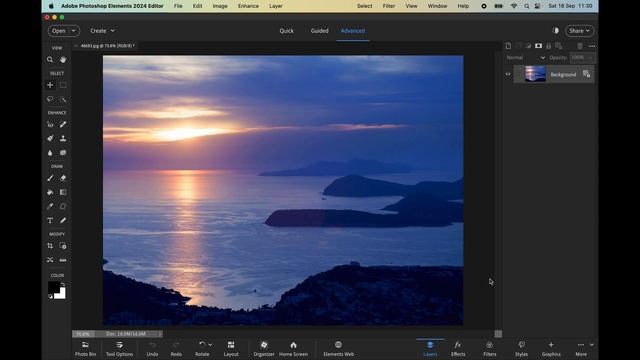
Task: Select the Color Picker eyedropper tool
Action: click(x=50, y=207)
